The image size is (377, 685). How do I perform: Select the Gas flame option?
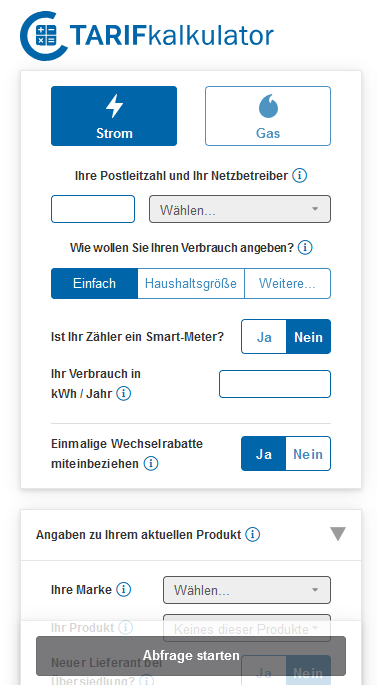coord(268,116)
